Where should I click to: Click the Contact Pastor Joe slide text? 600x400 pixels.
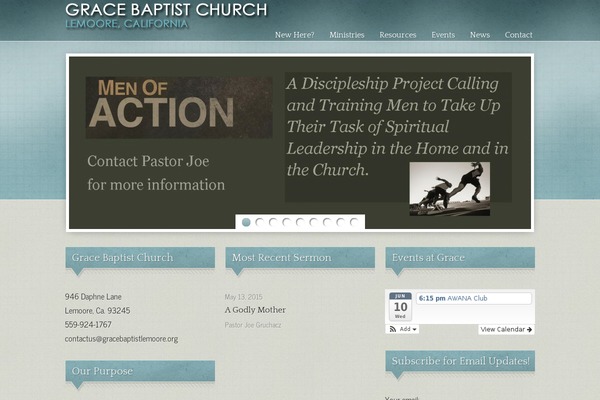tap(148, 161)
